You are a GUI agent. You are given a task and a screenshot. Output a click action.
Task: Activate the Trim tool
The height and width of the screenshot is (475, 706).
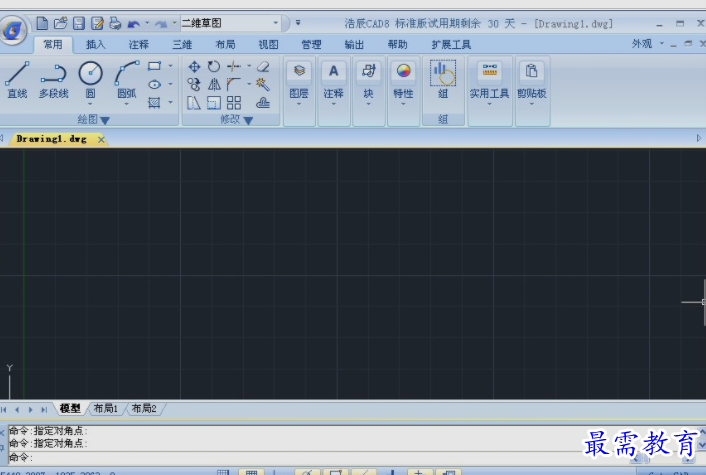[234, 67]
